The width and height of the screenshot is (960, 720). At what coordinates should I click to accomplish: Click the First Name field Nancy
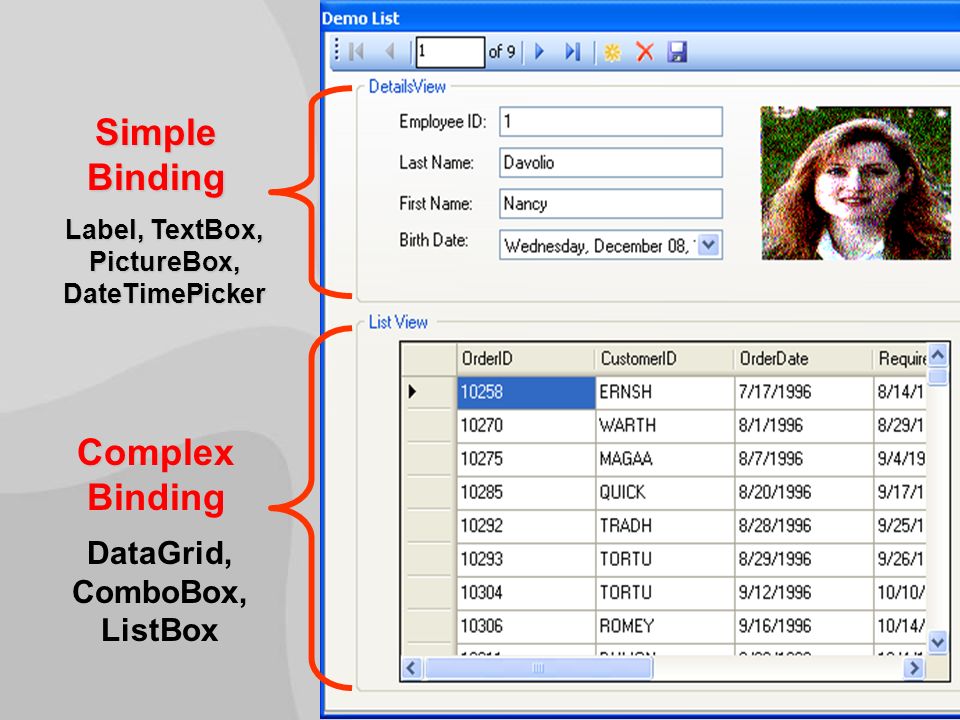point(611,203)
